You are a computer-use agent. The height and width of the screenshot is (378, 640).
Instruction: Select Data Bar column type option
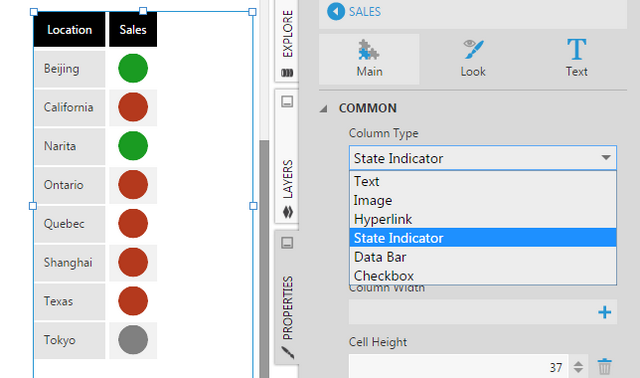coord(483,257)
